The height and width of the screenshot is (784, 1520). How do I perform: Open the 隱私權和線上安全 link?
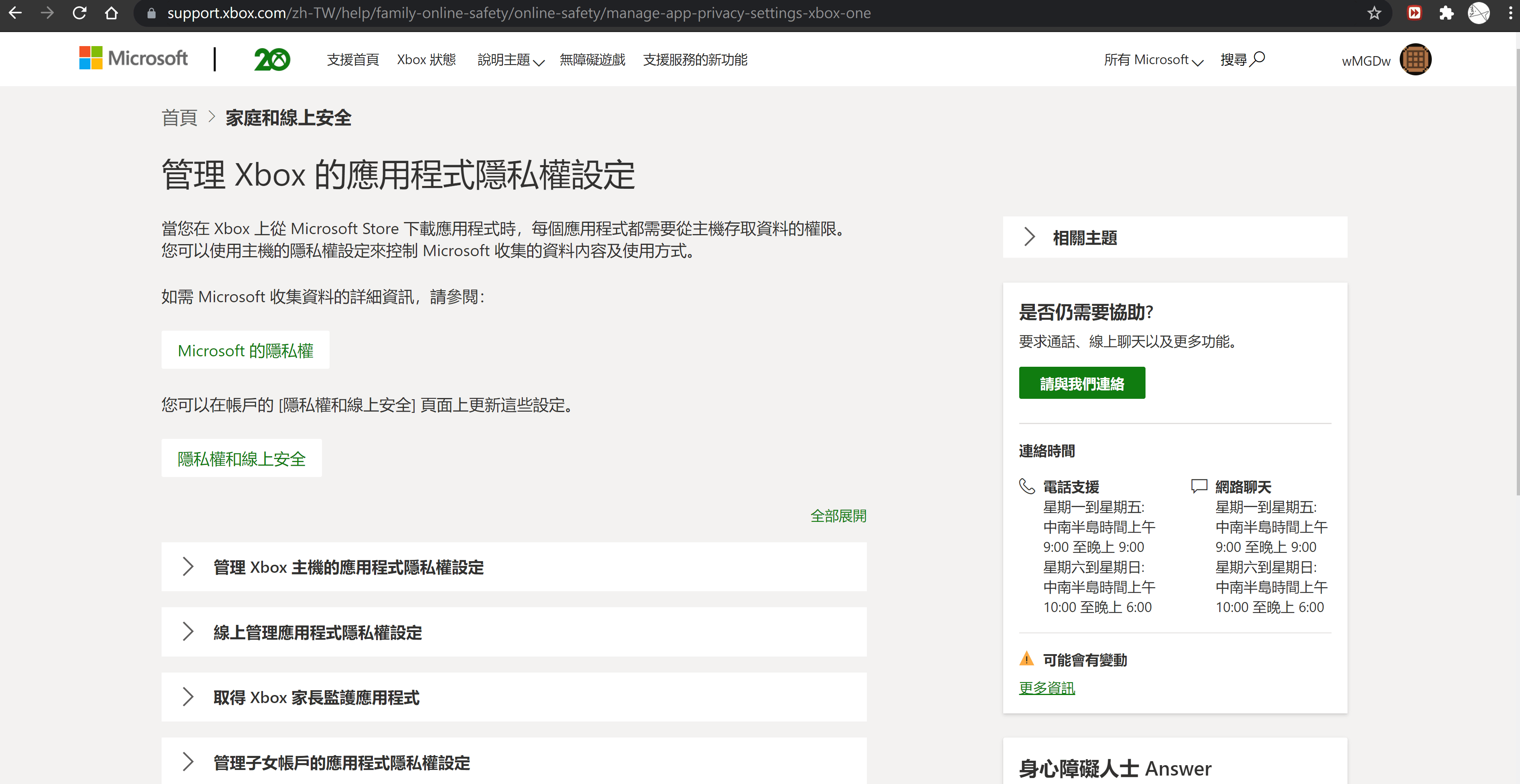click(x=241, y=459)
